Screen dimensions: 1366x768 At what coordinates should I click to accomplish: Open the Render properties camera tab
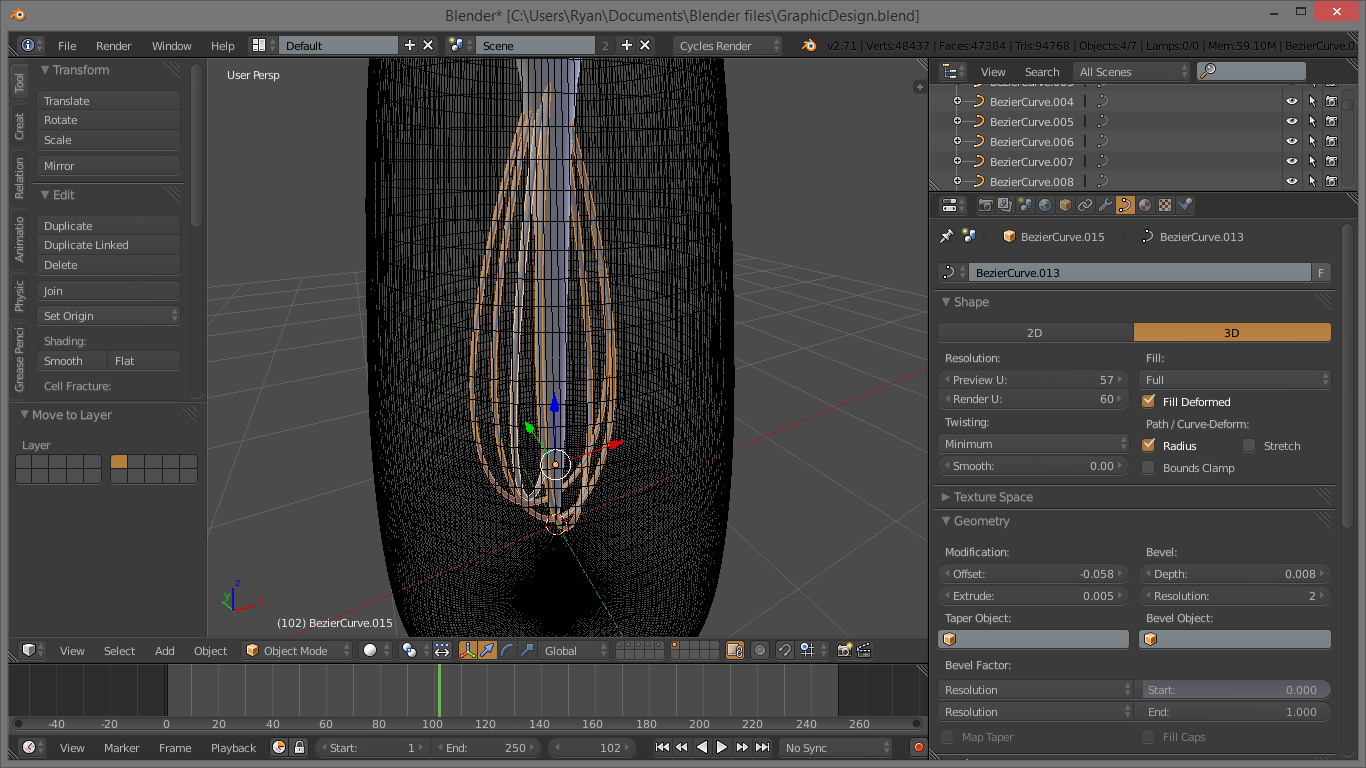click(x=985, y=205)
